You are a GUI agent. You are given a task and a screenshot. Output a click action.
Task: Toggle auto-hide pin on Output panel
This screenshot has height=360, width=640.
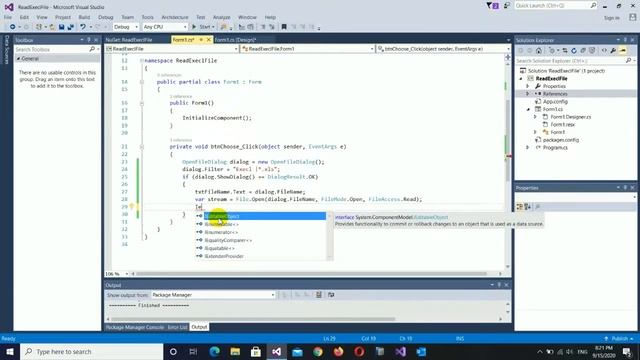click(x=499, y=285)
